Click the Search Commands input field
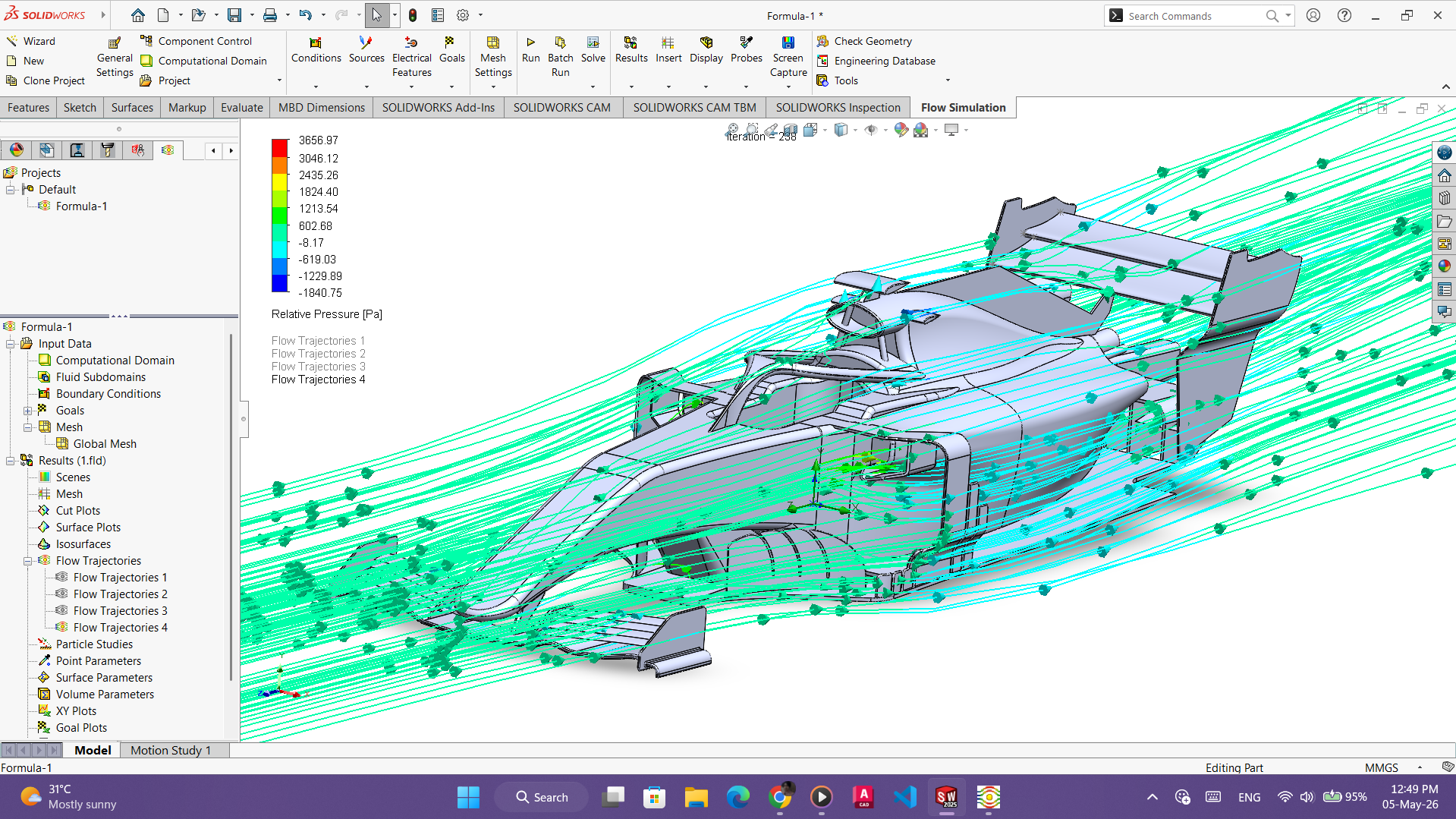 coord(1195,16)
